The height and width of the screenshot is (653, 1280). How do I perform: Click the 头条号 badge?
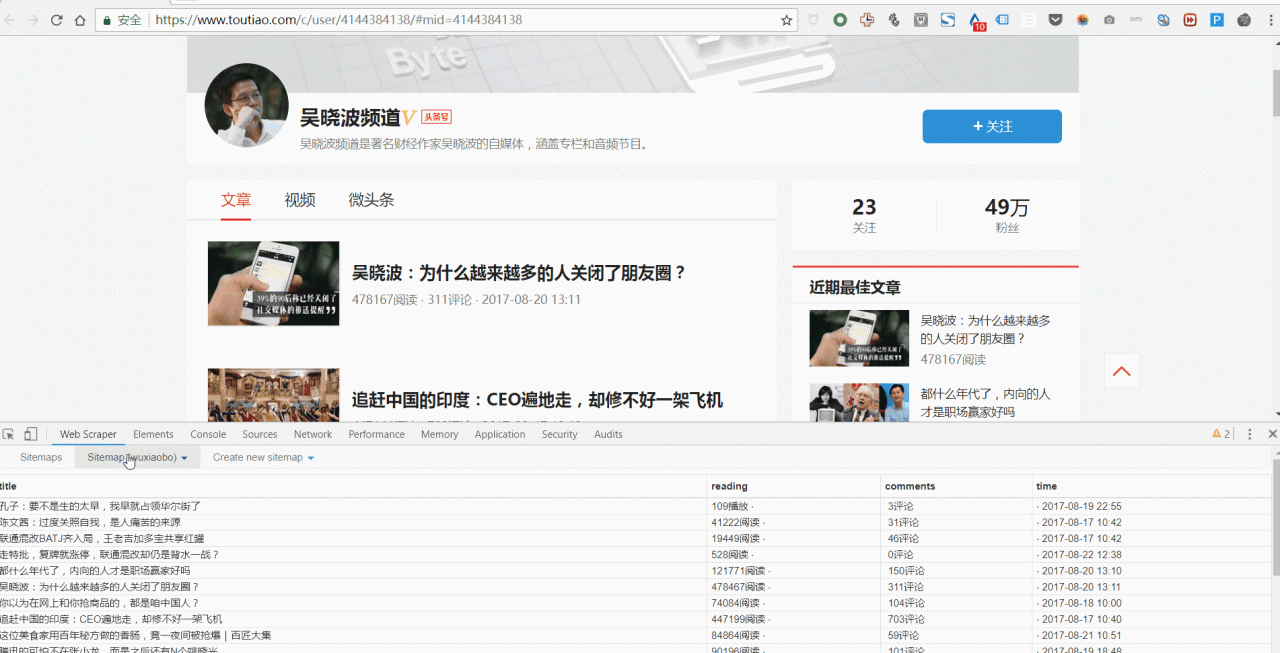pos(436,117)
